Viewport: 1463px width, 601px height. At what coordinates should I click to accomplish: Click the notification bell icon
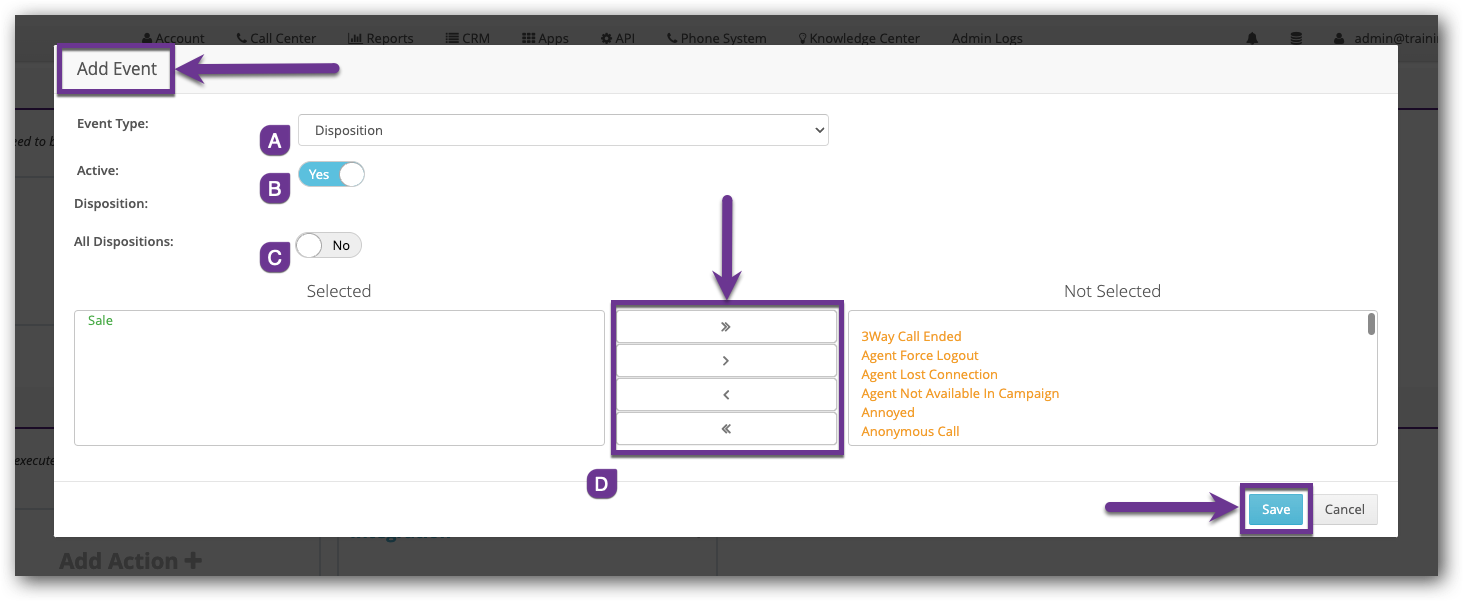(x=1252, y=38)
